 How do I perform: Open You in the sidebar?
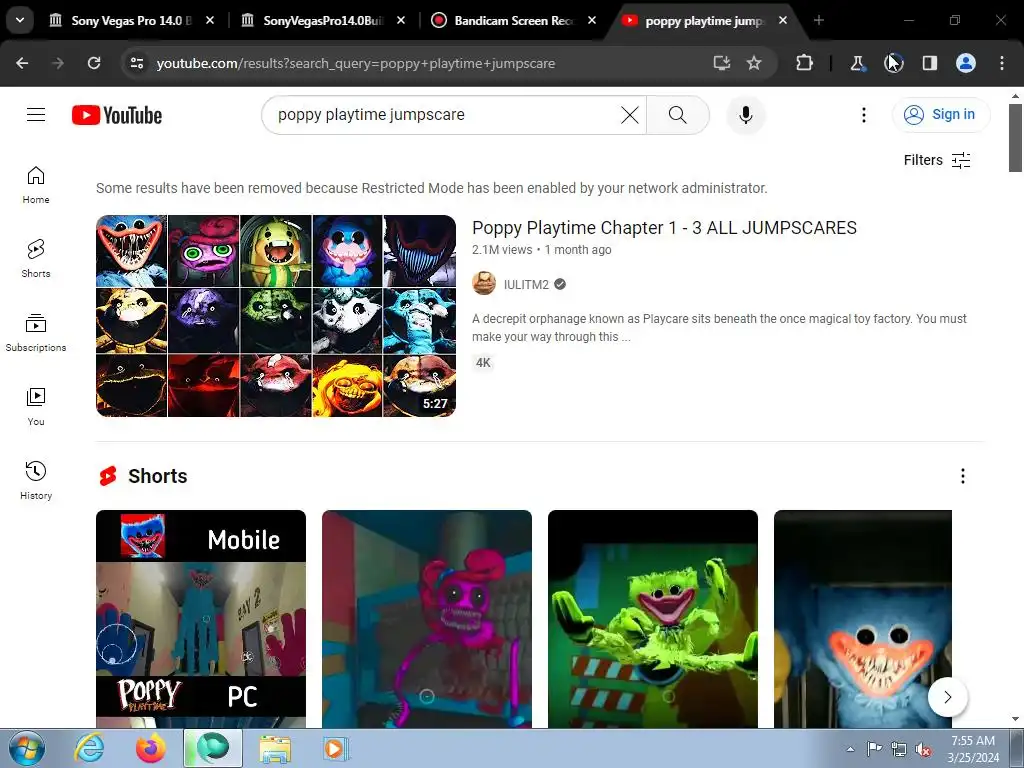coord(36,406)
